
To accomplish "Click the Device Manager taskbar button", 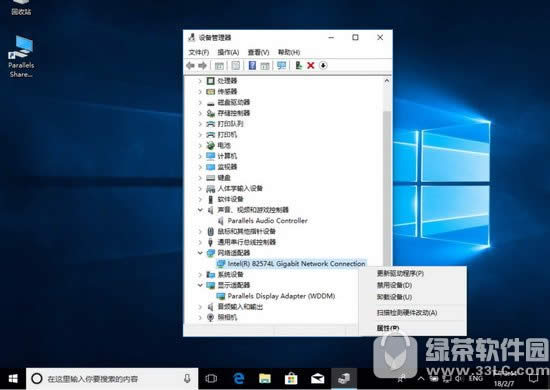I will pos(344,379).
